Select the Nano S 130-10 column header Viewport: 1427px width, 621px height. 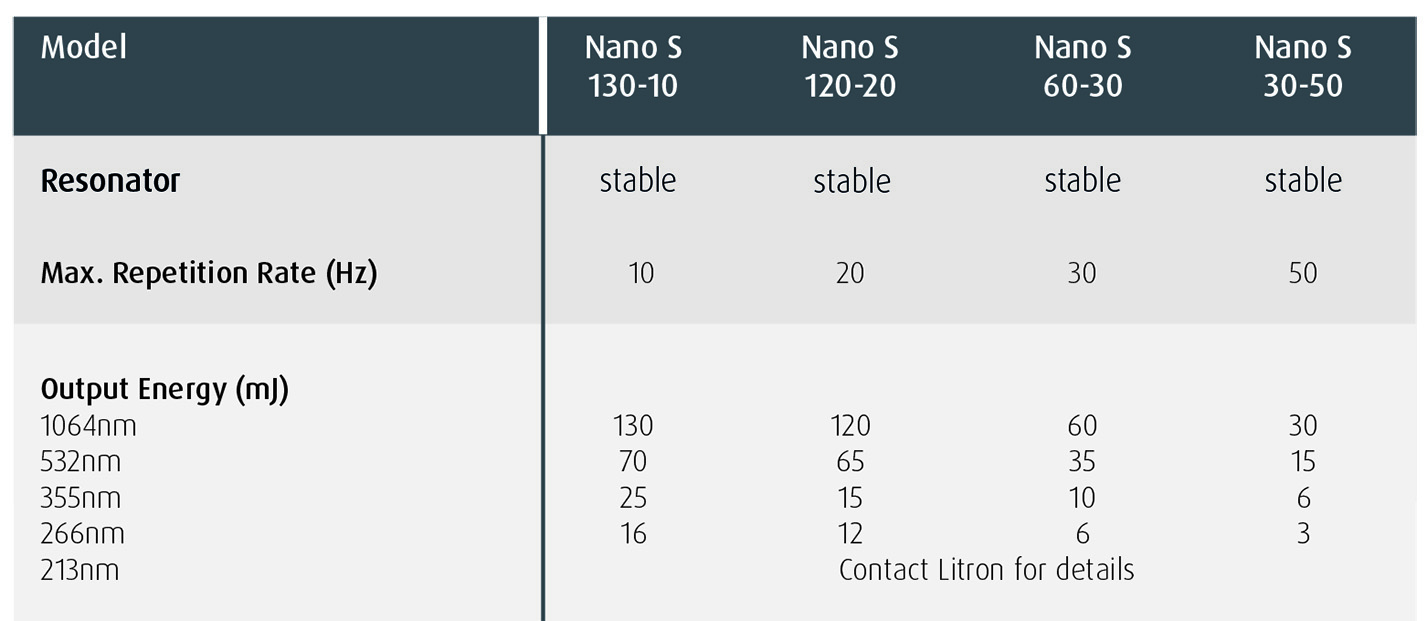(633, 67)
